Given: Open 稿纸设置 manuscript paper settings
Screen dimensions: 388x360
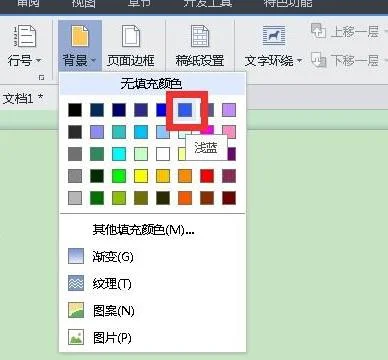Looking at the screenshot, I should (x=200, y=46).
